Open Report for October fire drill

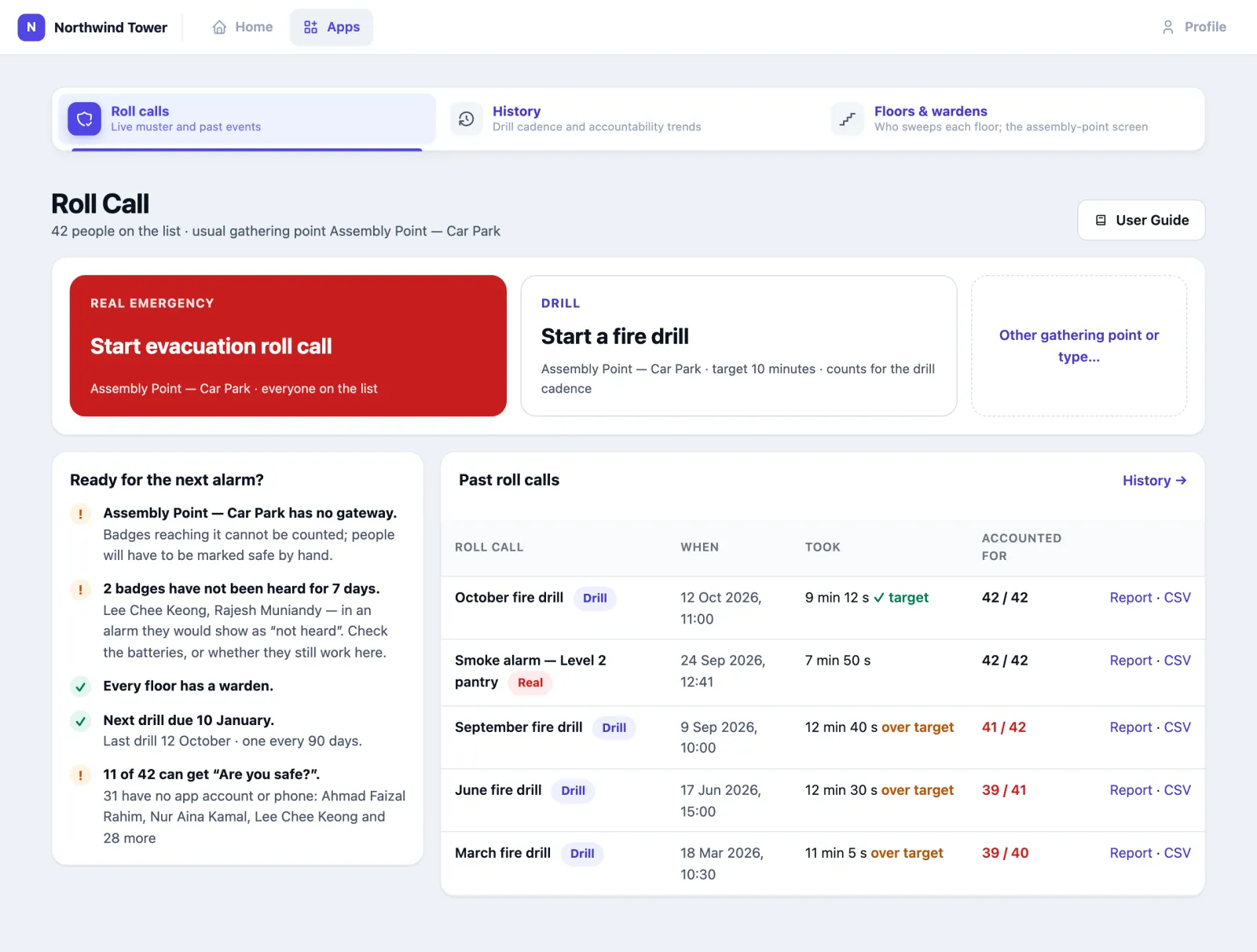coord(1131,598)
